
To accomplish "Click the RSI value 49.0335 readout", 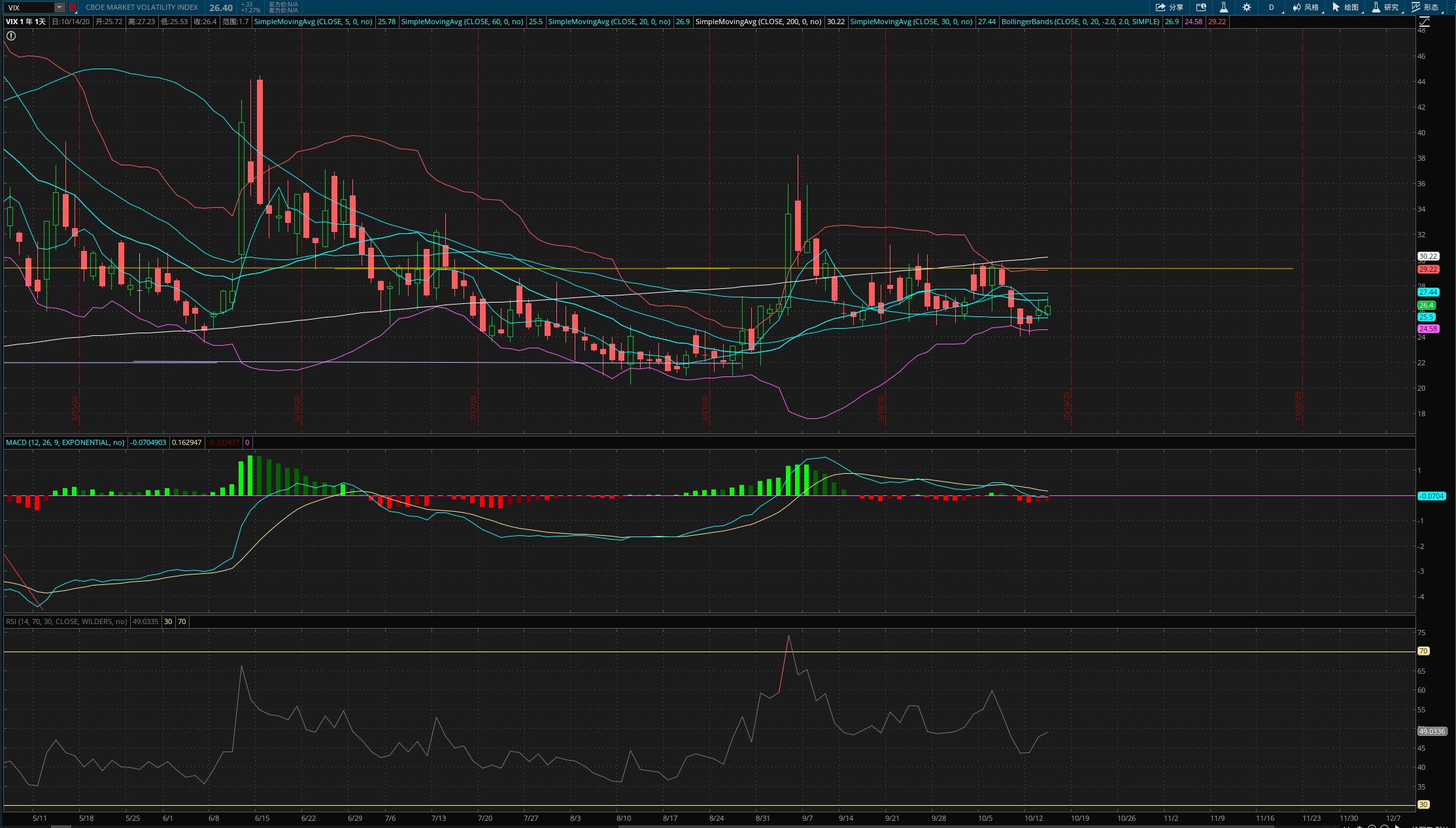I will click(x=145, y=621).
